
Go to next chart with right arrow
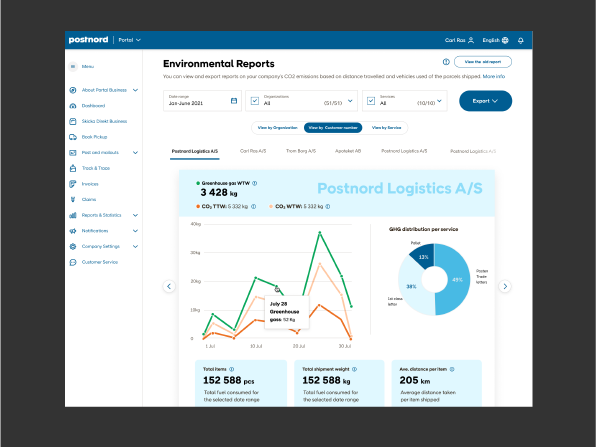tap(505, 286)
